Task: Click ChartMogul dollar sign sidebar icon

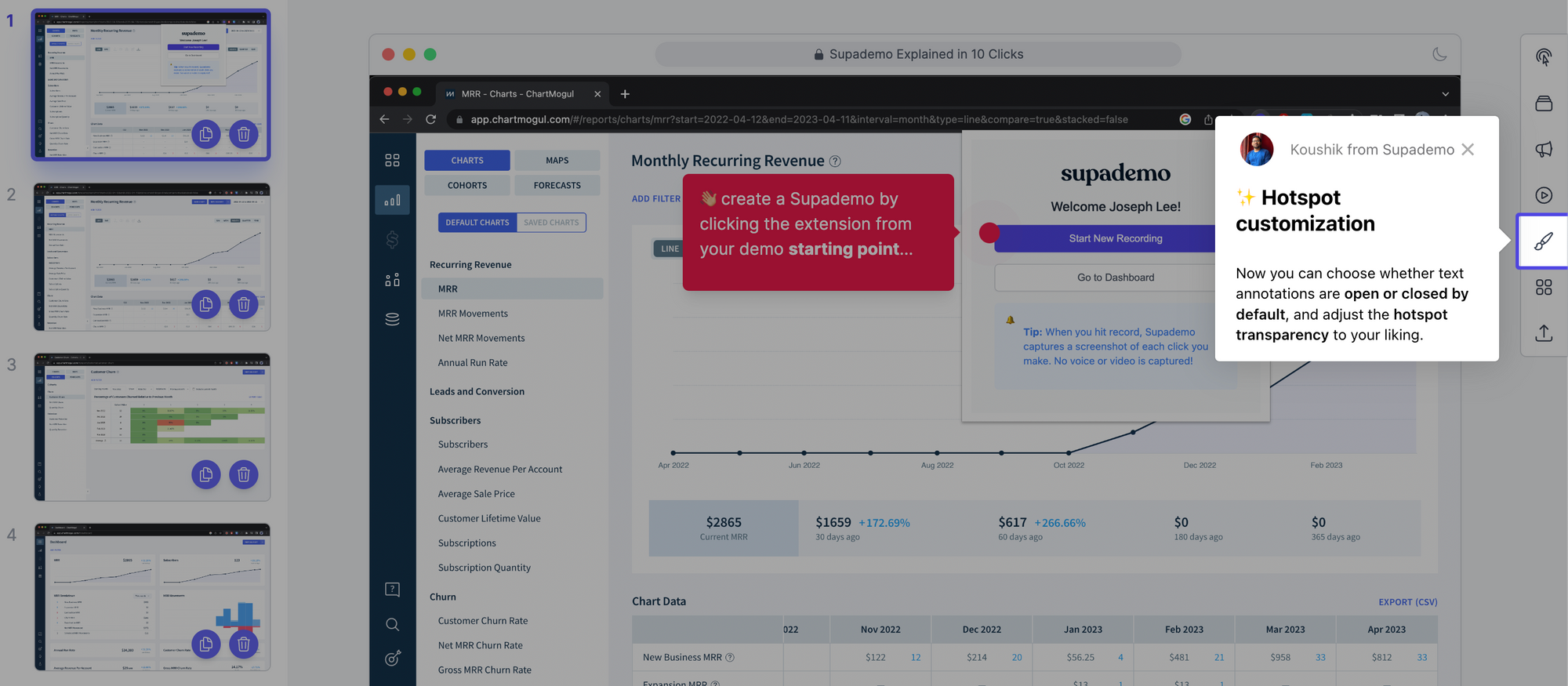Action: click(x=392, y=240)
